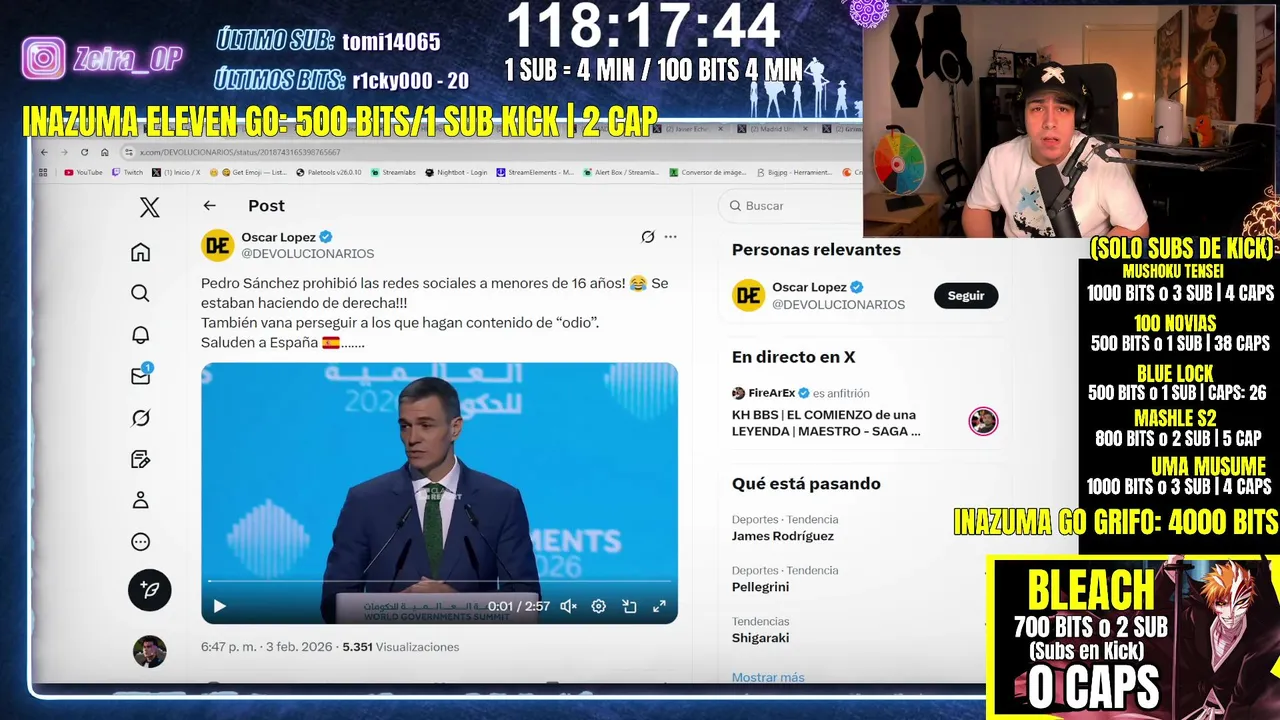Open the More options circle icon in the sidebar
This screenshot has width=1280, height=720.
point(140,542)
